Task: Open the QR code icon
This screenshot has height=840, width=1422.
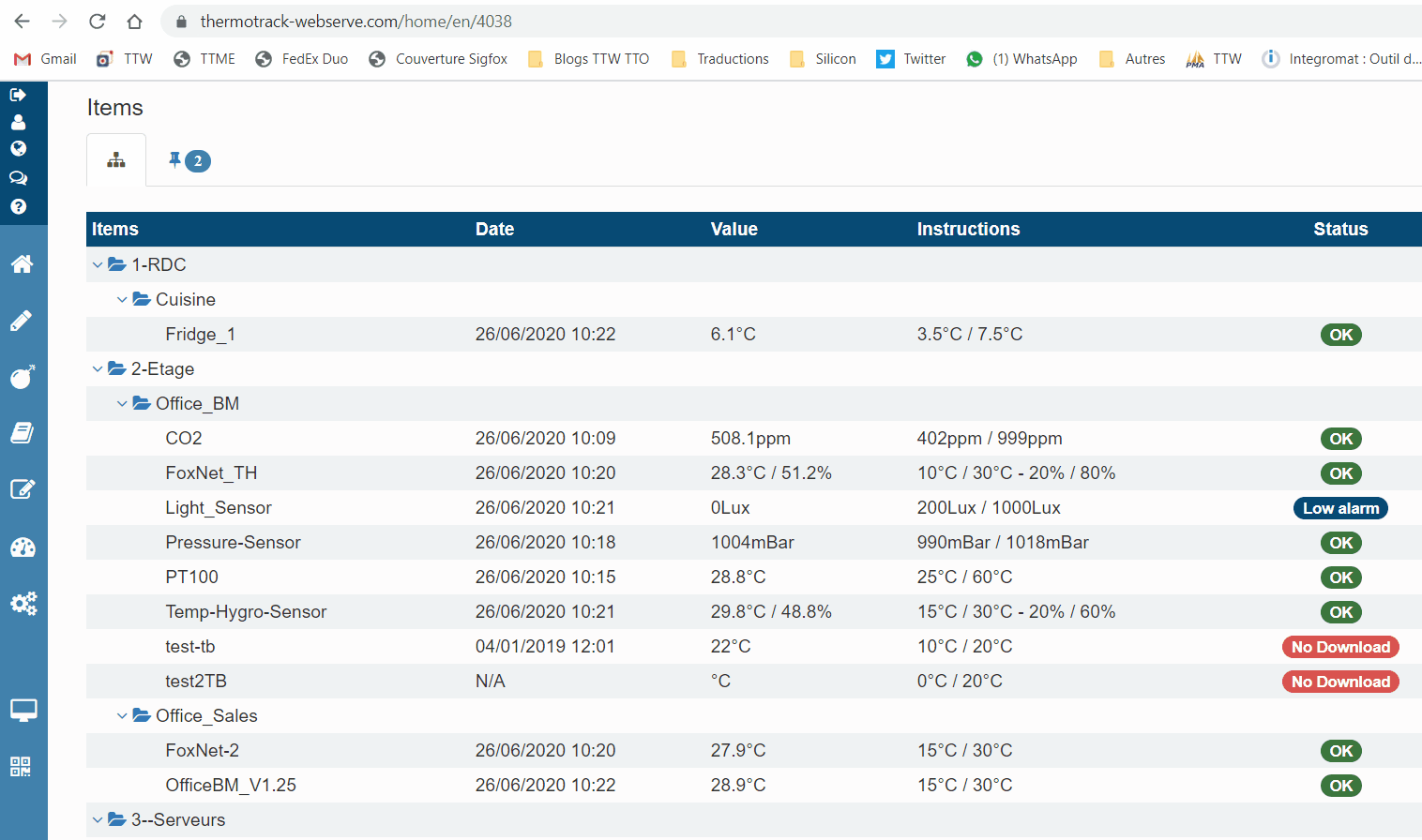Action: point(21,767)
